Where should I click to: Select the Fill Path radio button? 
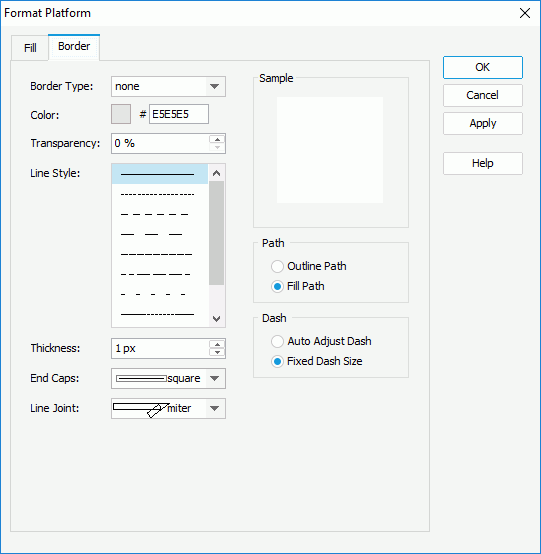[x=277, y=286]
